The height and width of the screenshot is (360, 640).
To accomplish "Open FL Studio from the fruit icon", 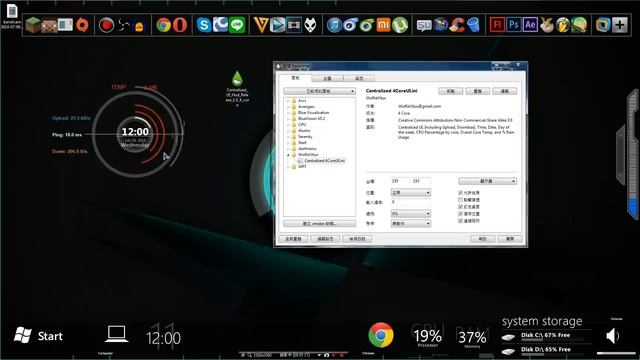I will (x=562, y=25).
